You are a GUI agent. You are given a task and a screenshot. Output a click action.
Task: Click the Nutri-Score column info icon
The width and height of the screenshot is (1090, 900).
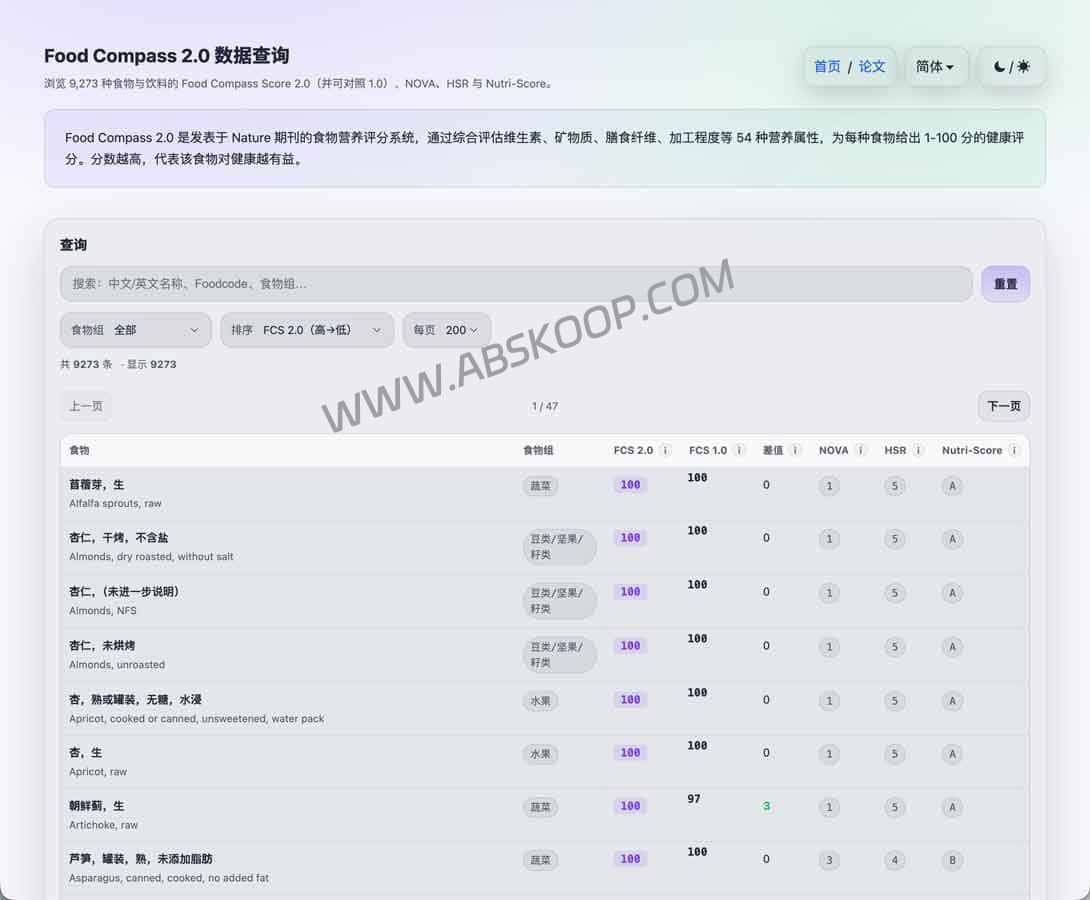(1013, 448)
